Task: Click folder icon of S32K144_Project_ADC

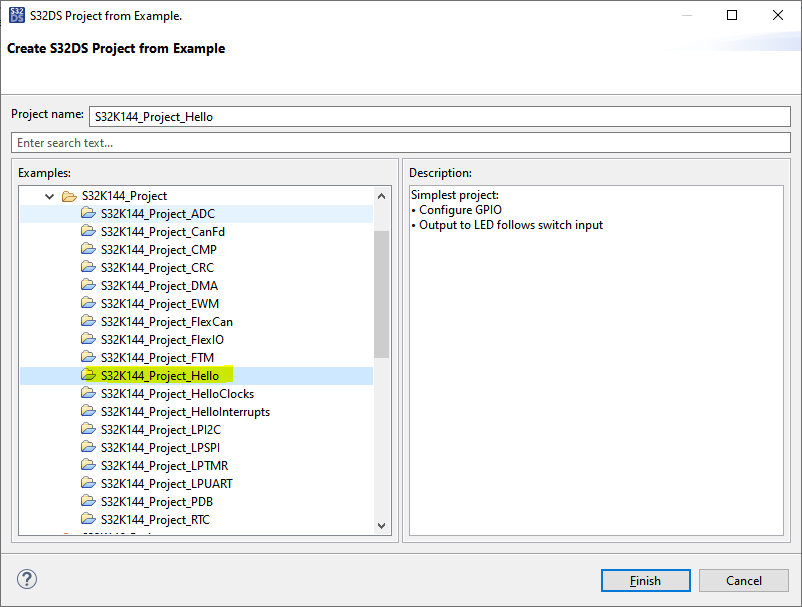Action: [x=88, y=213]
